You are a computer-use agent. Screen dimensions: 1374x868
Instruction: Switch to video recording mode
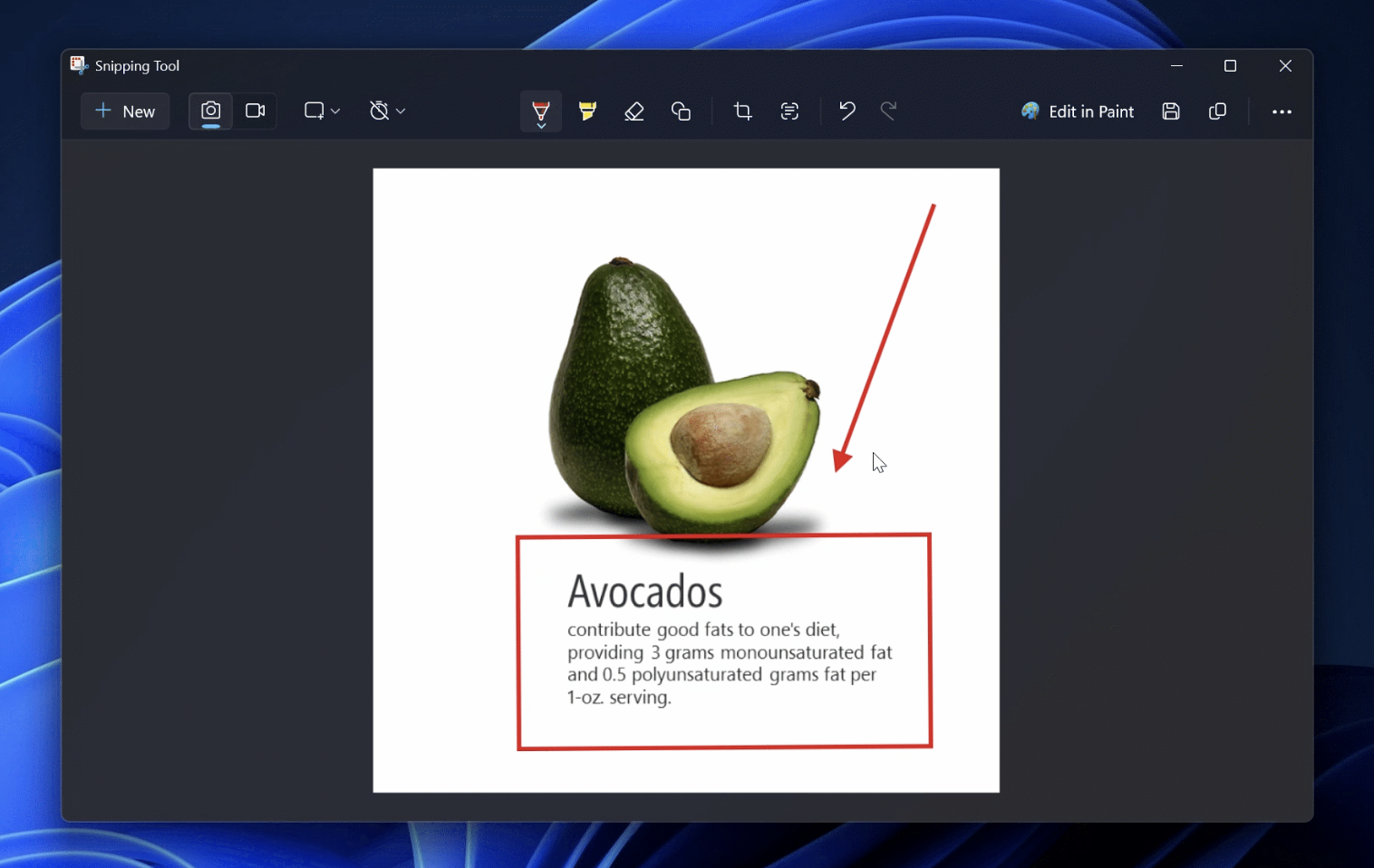pos(255,111)
